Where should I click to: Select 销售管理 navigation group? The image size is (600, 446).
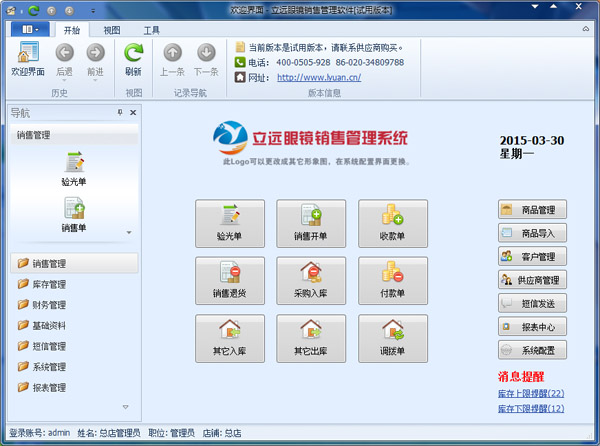(74, 263)
